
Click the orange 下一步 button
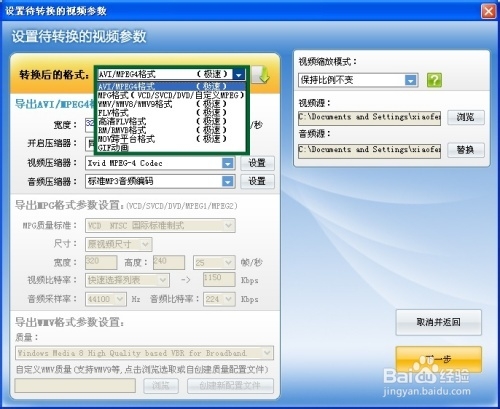[439, 359]
